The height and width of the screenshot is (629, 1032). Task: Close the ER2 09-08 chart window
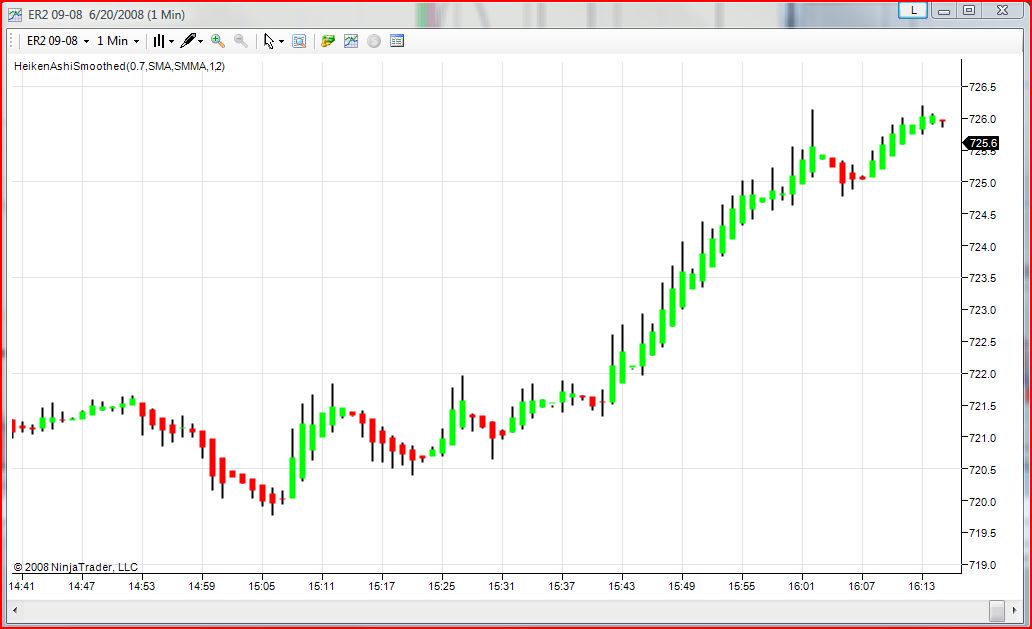1002,10
